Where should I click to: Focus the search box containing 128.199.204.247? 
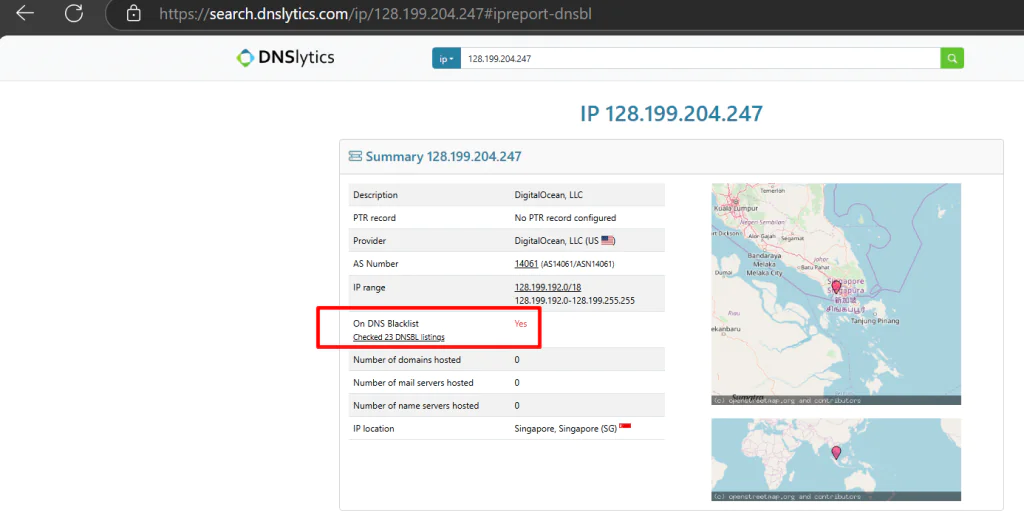[700, 58]
